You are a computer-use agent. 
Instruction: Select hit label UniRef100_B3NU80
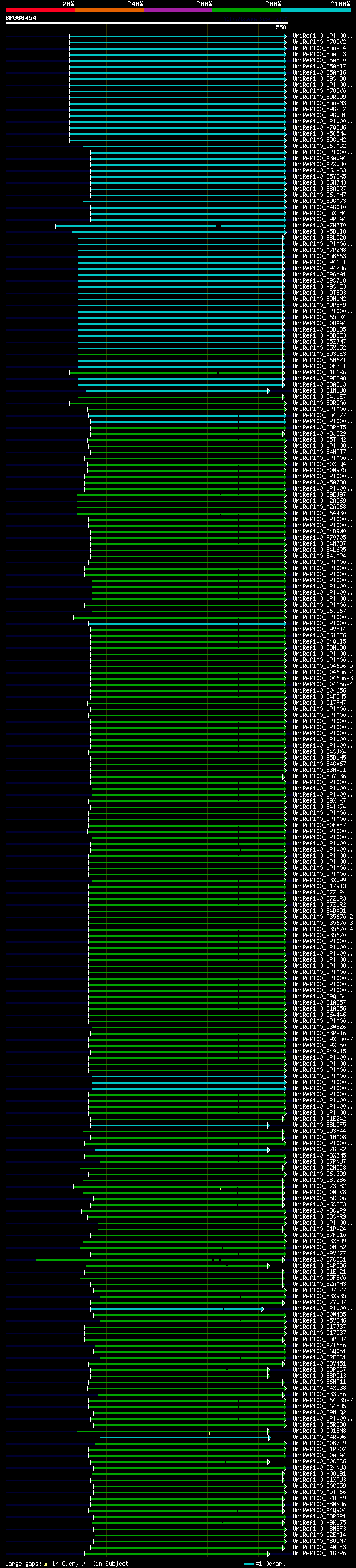(x=319, y=647)
